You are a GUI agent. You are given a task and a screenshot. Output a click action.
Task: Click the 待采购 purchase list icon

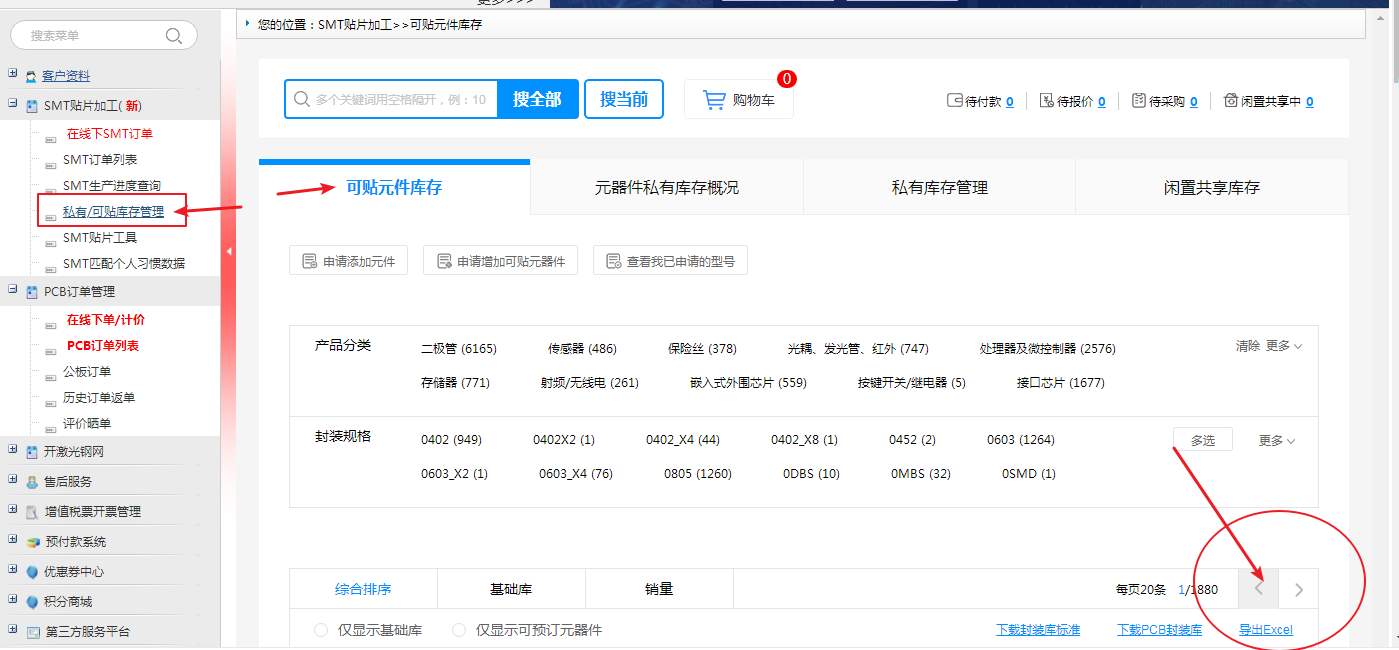(1139, 101)
